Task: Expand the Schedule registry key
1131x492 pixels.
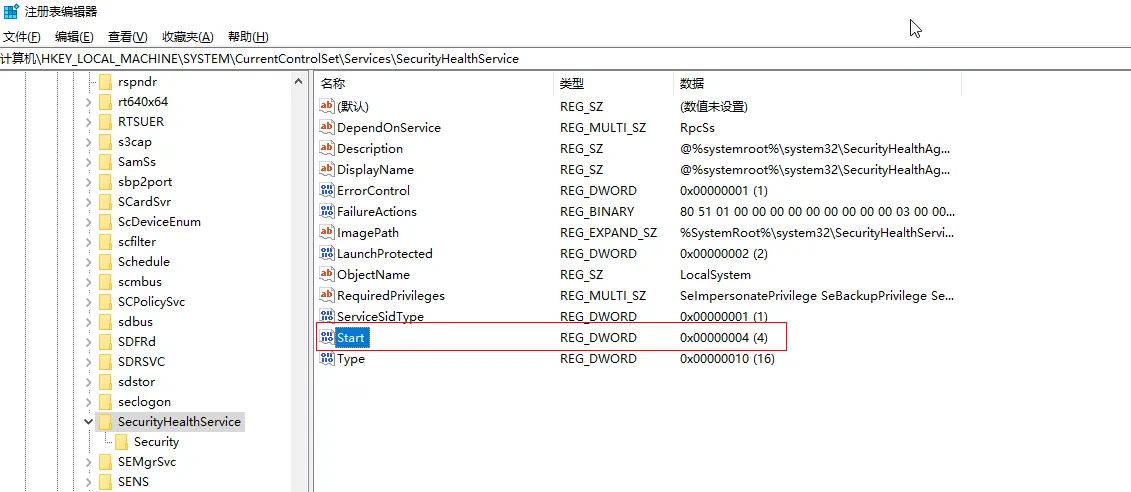Action: pyautogui.click(x=88, y=262)
